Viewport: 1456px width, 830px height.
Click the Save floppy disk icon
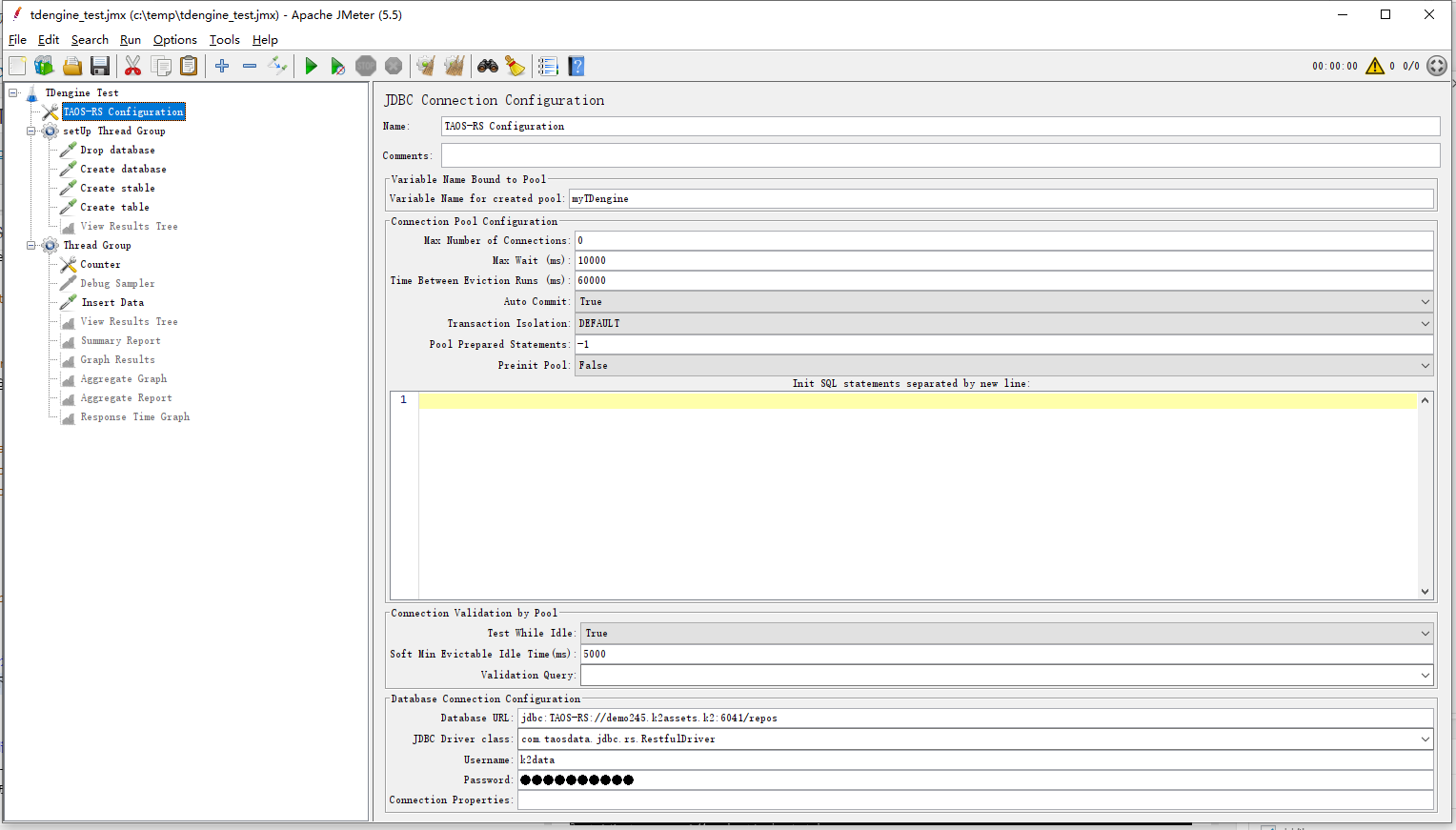coord(100,66)
